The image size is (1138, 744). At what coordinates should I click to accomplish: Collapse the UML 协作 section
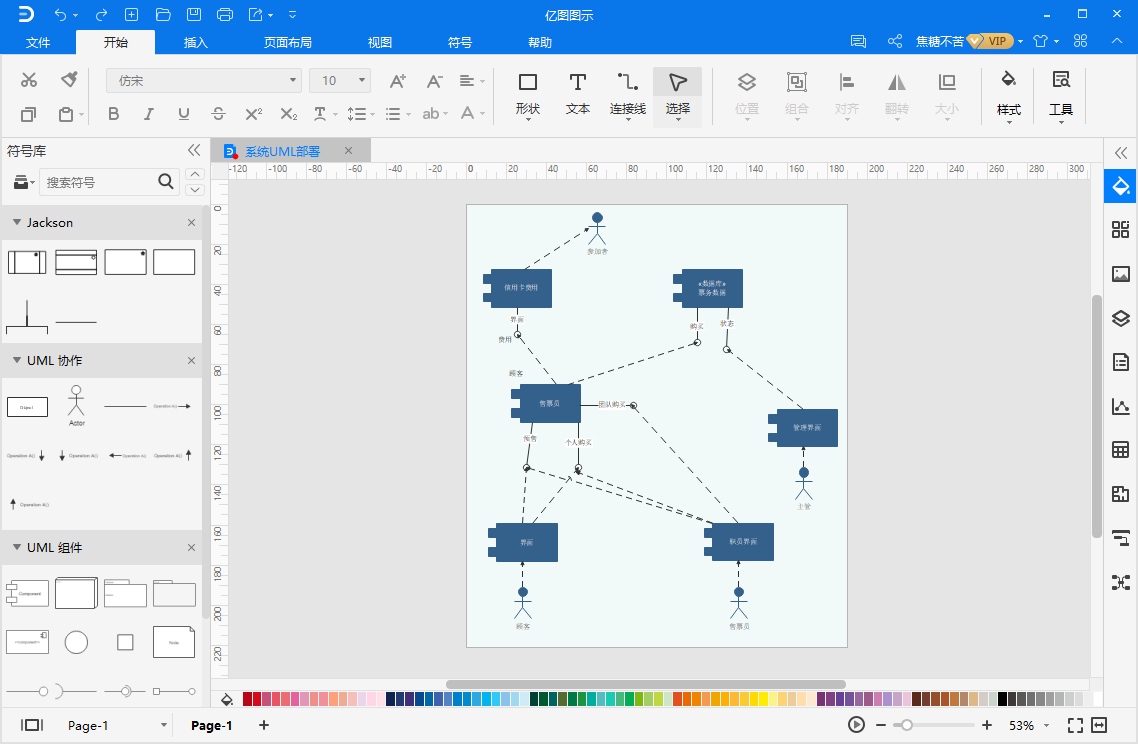point(17,360)
